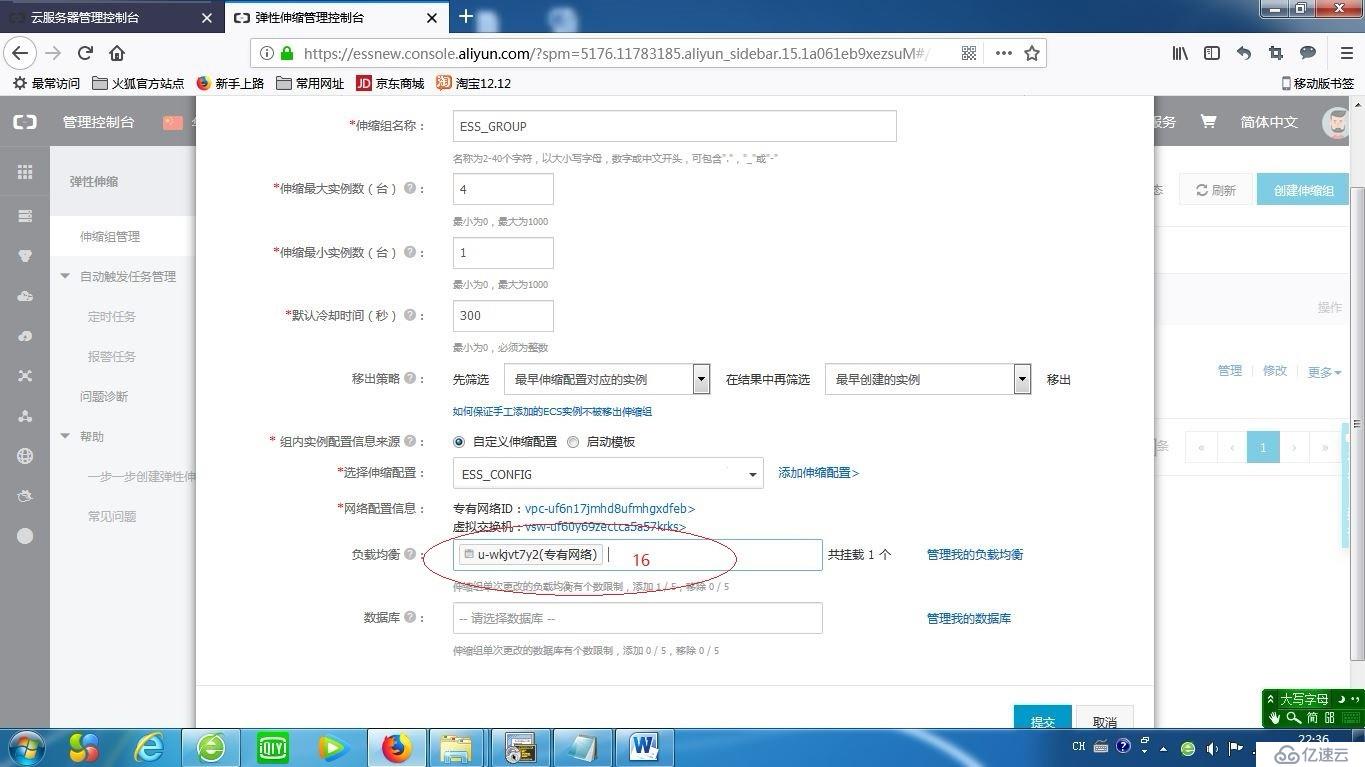The width and height of the screenshot is (1365, 767).
Task: Open Internet Explorer from the taskbar
Action: [149, 748]
